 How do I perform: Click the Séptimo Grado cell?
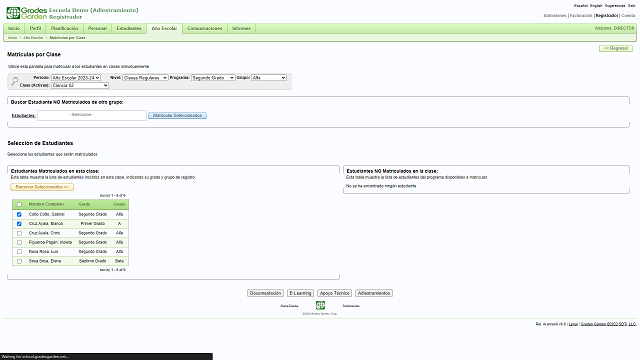click(x=93, y=261)
